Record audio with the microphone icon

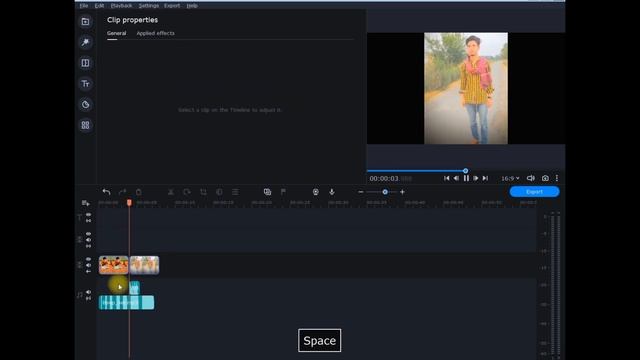click(x=332, y=192)
